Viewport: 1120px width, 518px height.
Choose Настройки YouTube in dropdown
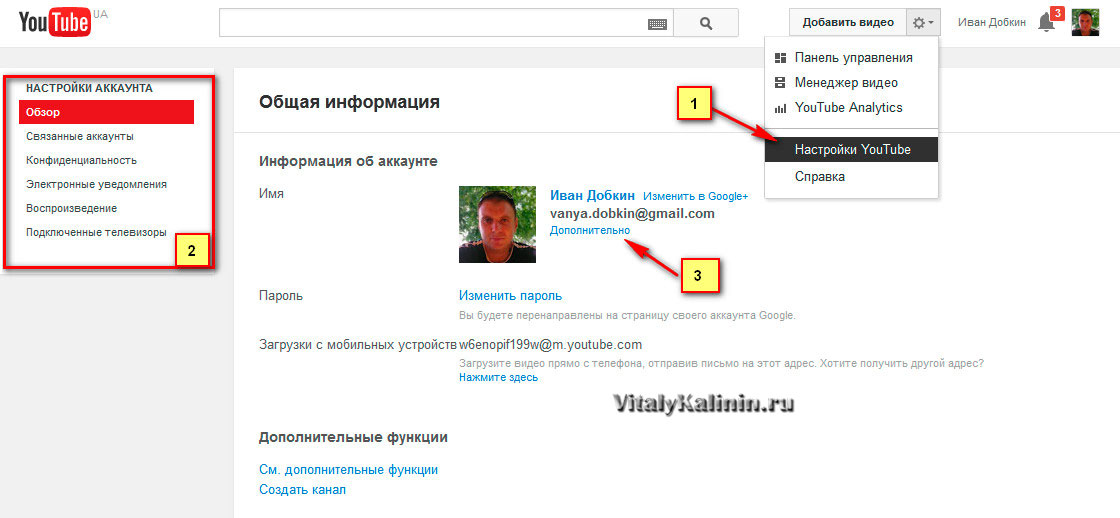(x=852, y=149)
